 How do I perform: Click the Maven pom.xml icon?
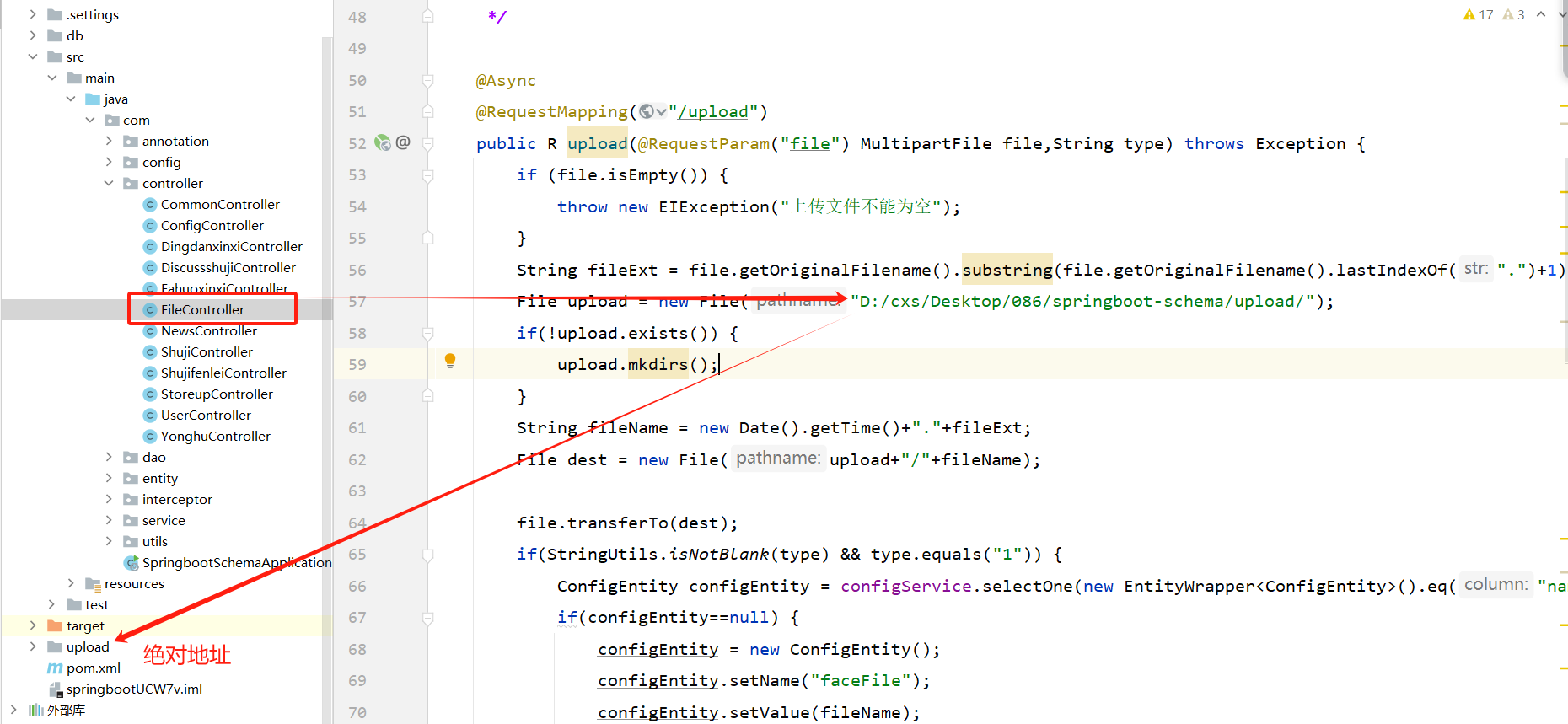coord(55,668)
